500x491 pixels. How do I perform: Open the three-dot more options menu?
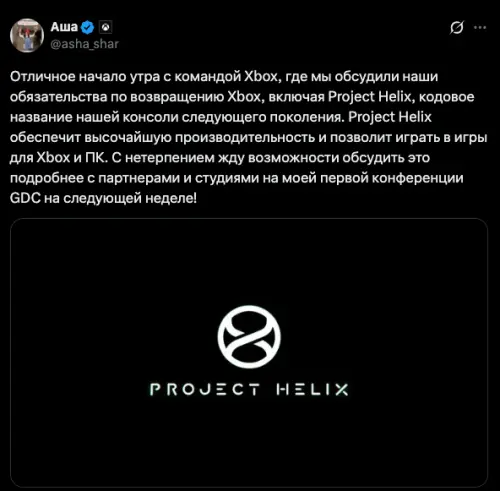point(480,28)
